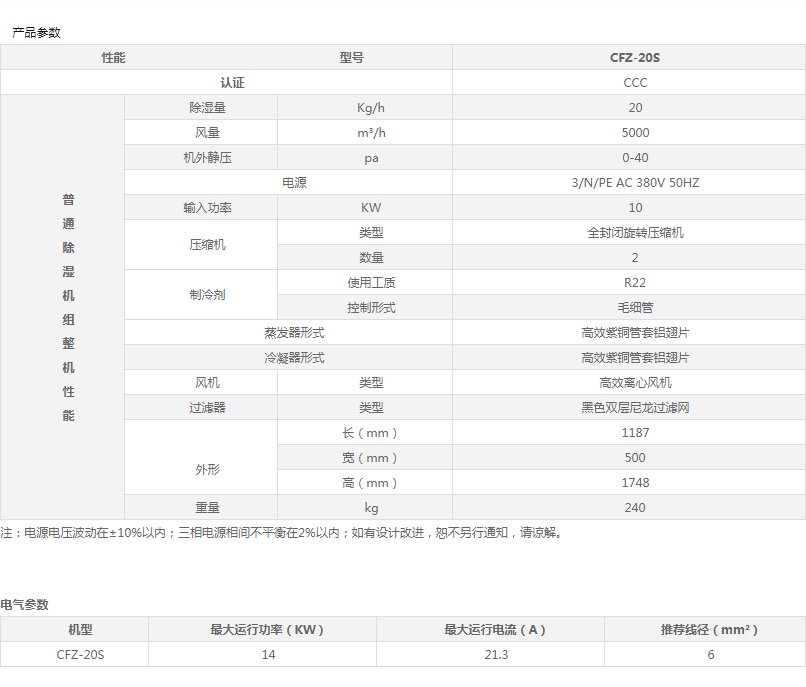806x687 pixels.
Task: Click the 3/N/PE AC 380V 50HZ value
Action: [635, 183]
